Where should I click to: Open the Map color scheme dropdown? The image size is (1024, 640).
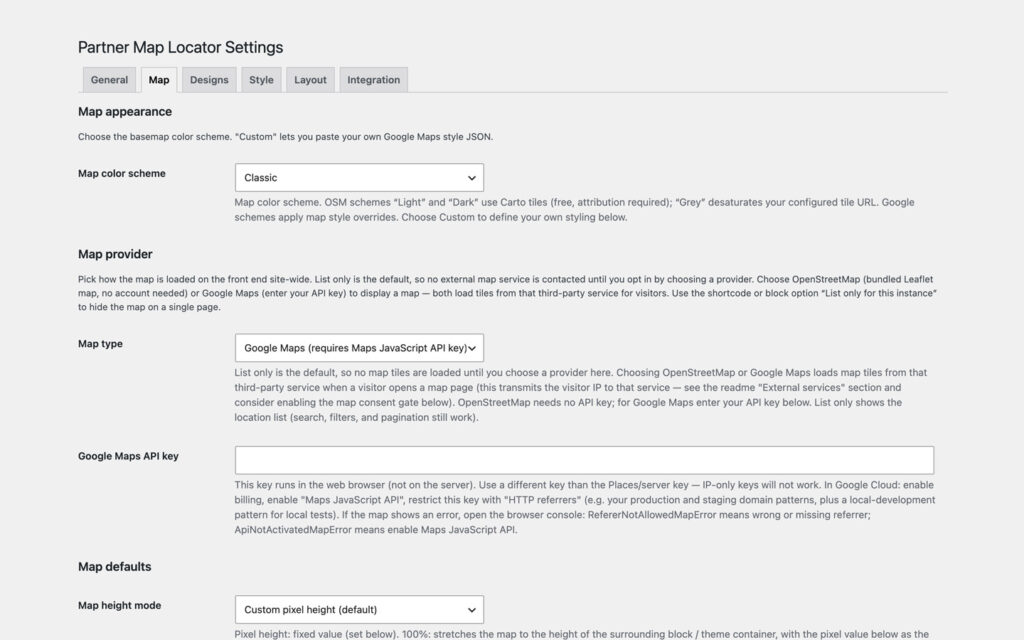tap(359, 178)
